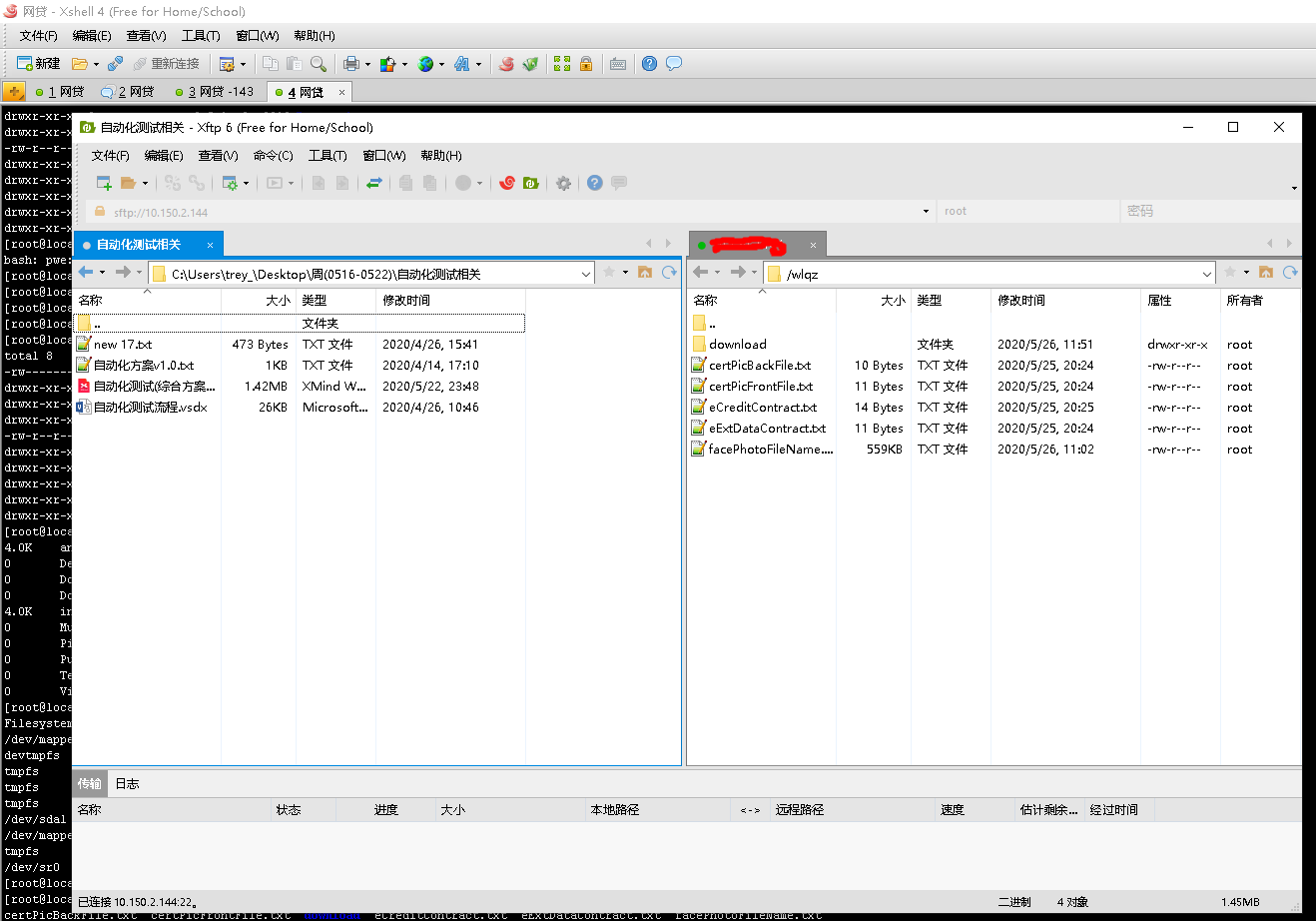The height and width of the screenshot is (921, 1316).
Task: Click Xshell add tab plus button
Action: [x=14, y=92]
